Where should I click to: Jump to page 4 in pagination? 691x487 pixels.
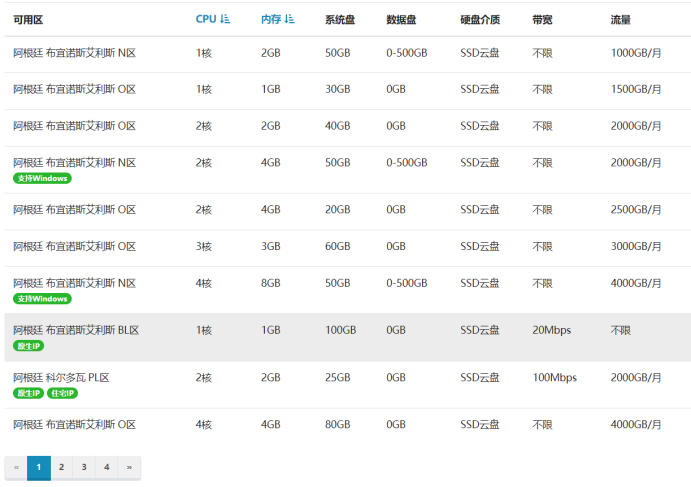tap(106, 467)
